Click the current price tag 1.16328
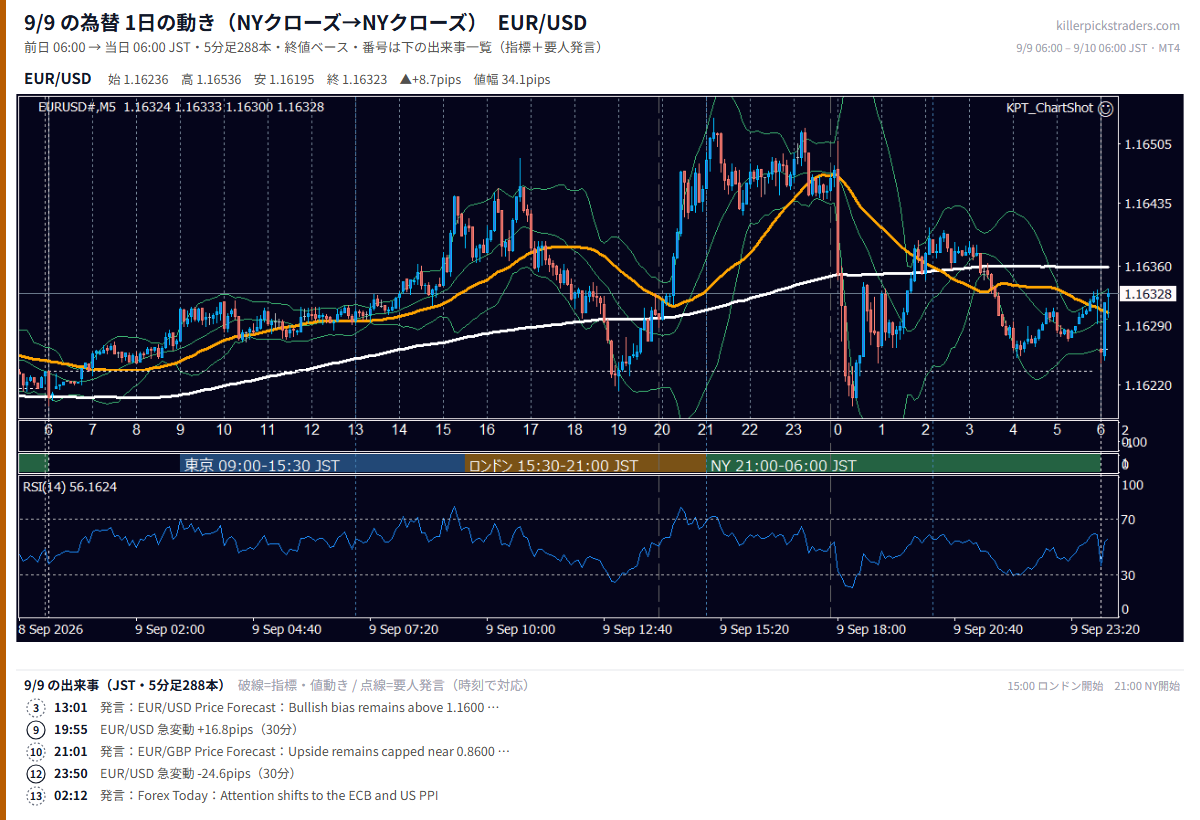The height and width of the screenshot is (820, 1200). pyautogui.click(x=1147, y=294)
